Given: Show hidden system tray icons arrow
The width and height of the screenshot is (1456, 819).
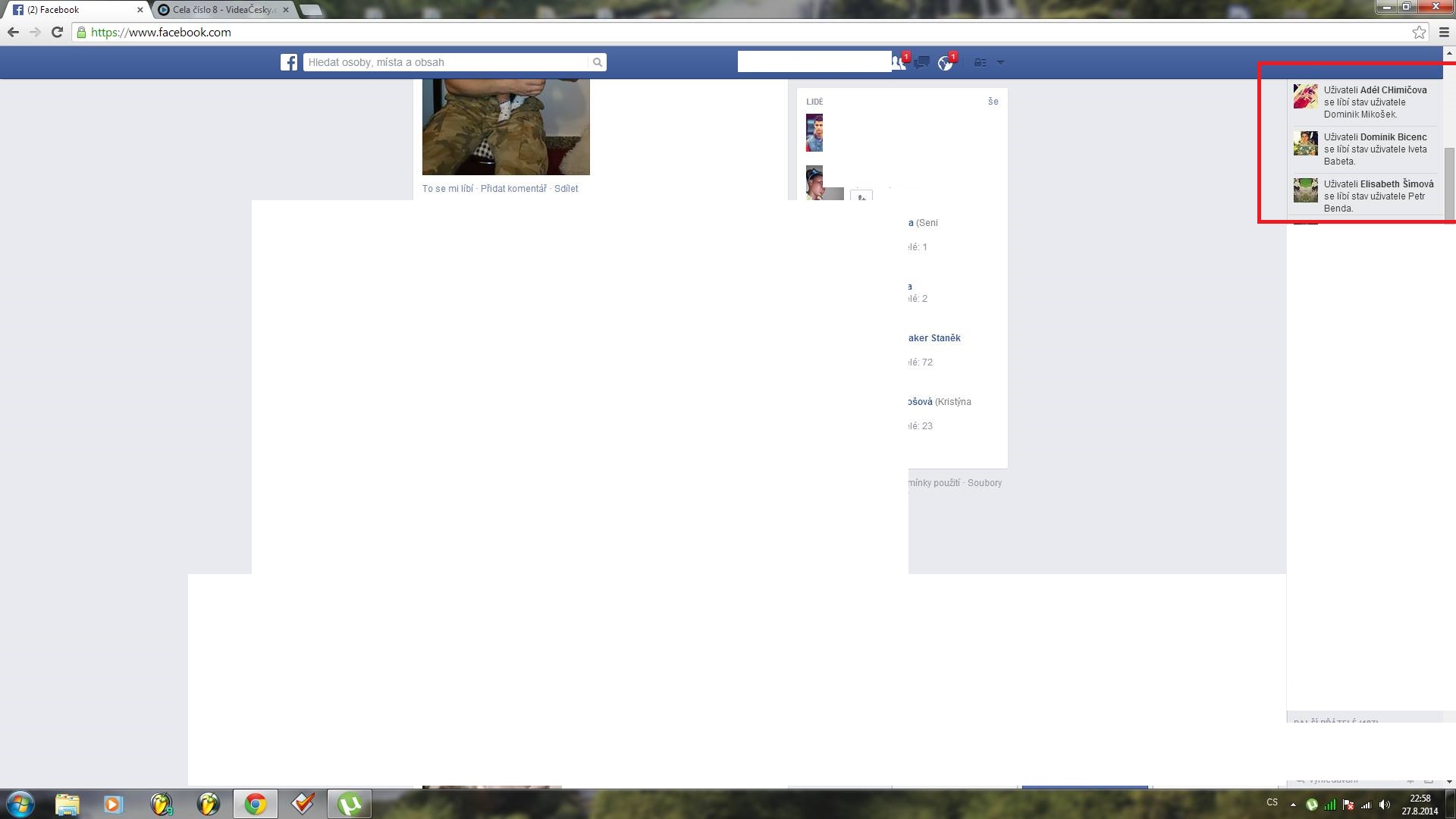Looking at the screenshot, I should click(x=1293, y=805).
